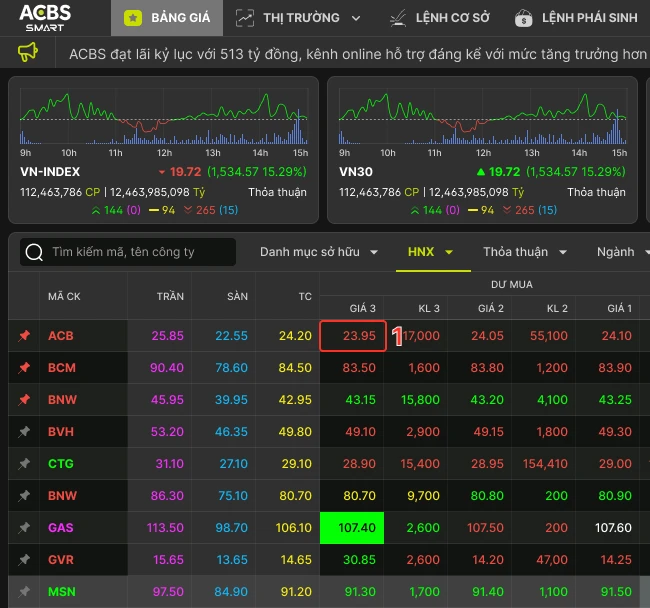Click the Lệnh Cơ Sở pen icon
Screen dimensions: 650x608
click(398, 18)
